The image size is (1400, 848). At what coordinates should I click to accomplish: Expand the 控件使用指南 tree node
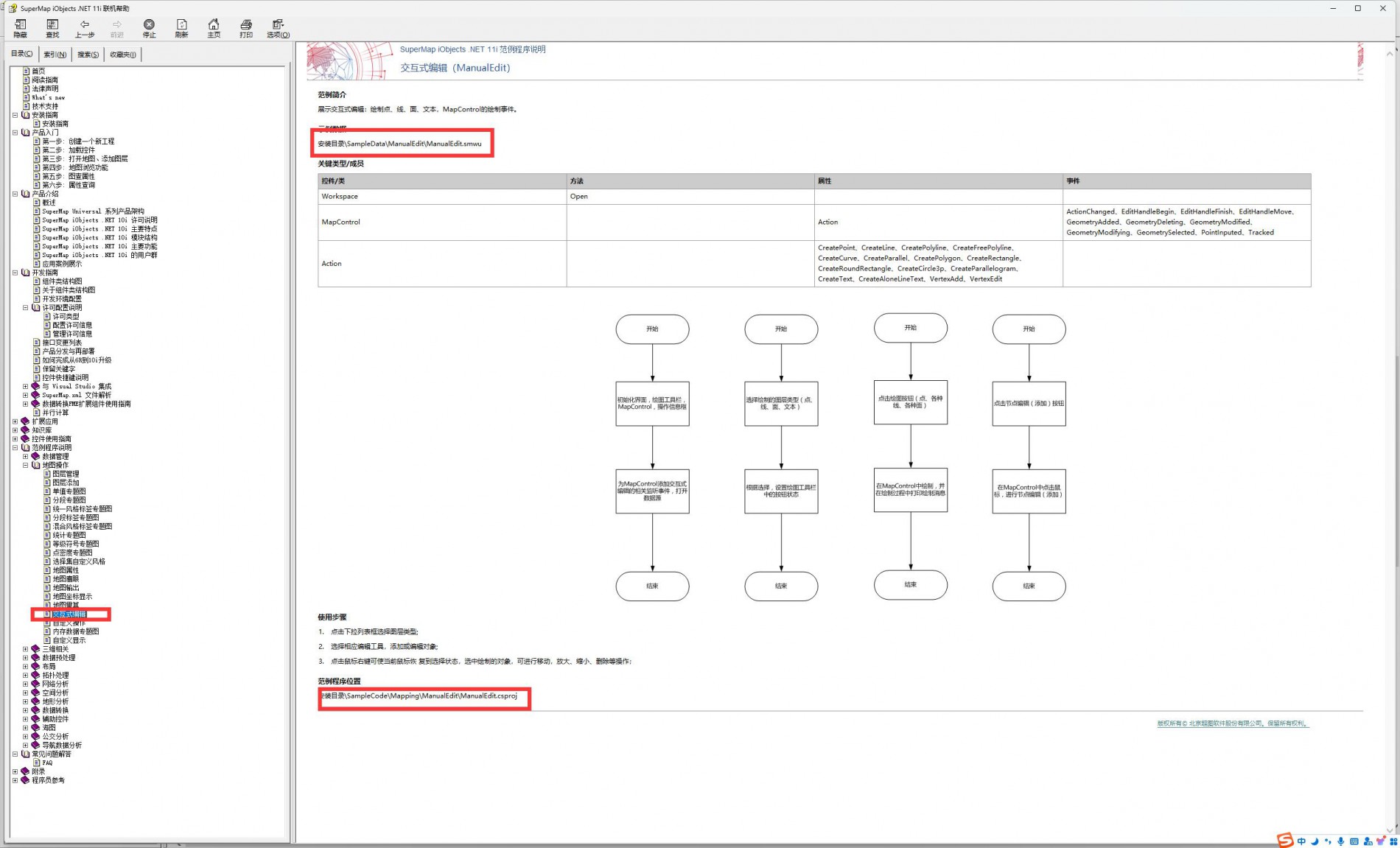(x=15, y=439)
